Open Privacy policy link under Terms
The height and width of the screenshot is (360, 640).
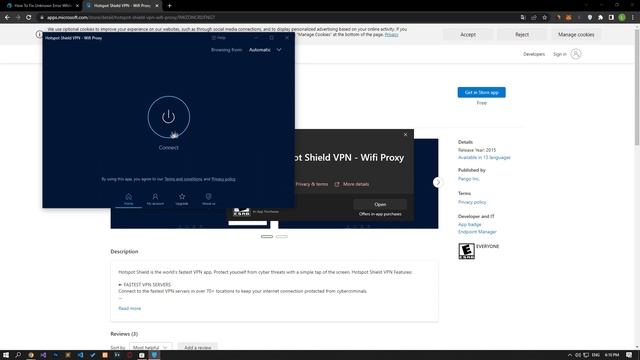click(472, 202)
